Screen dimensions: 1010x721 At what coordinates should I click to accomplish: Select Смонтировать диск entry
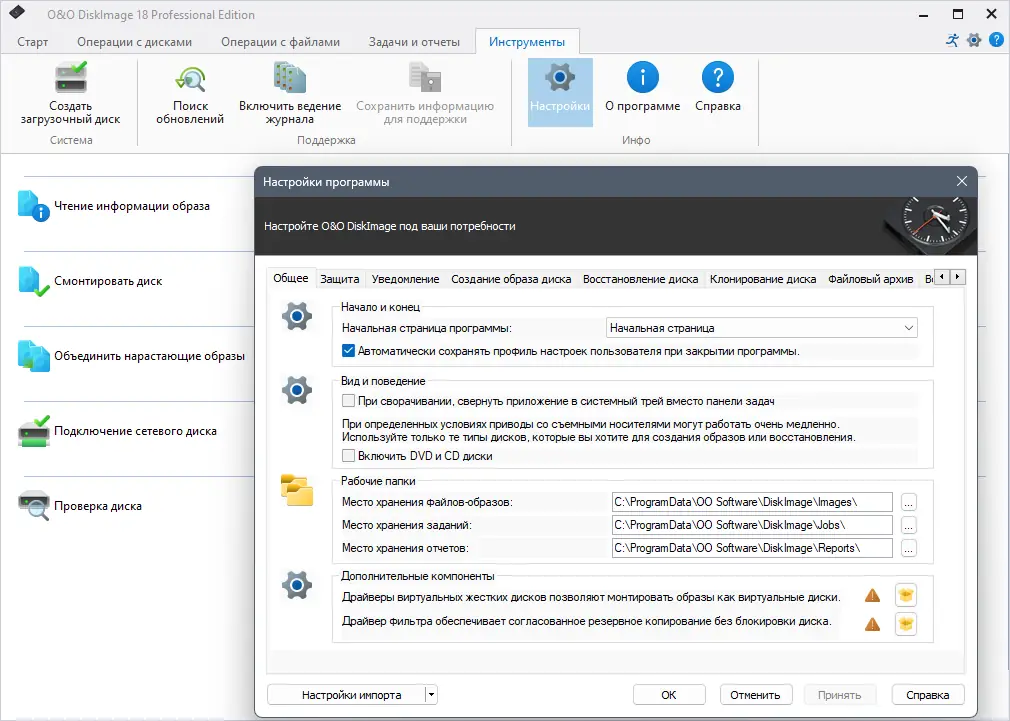tap(90, 281)
